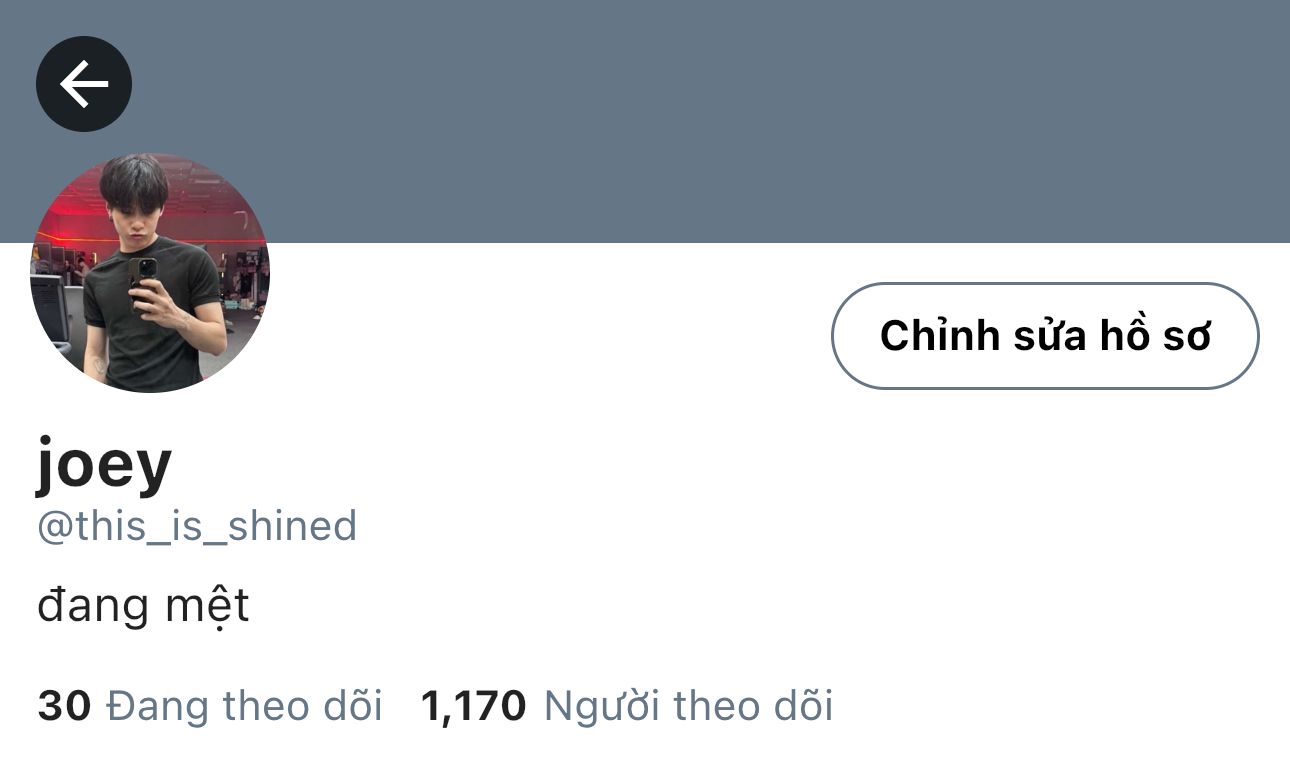This screenshot has height=758, width=1290.
Task: Click the word "theo dõi" beside 30
Action: 303,706
